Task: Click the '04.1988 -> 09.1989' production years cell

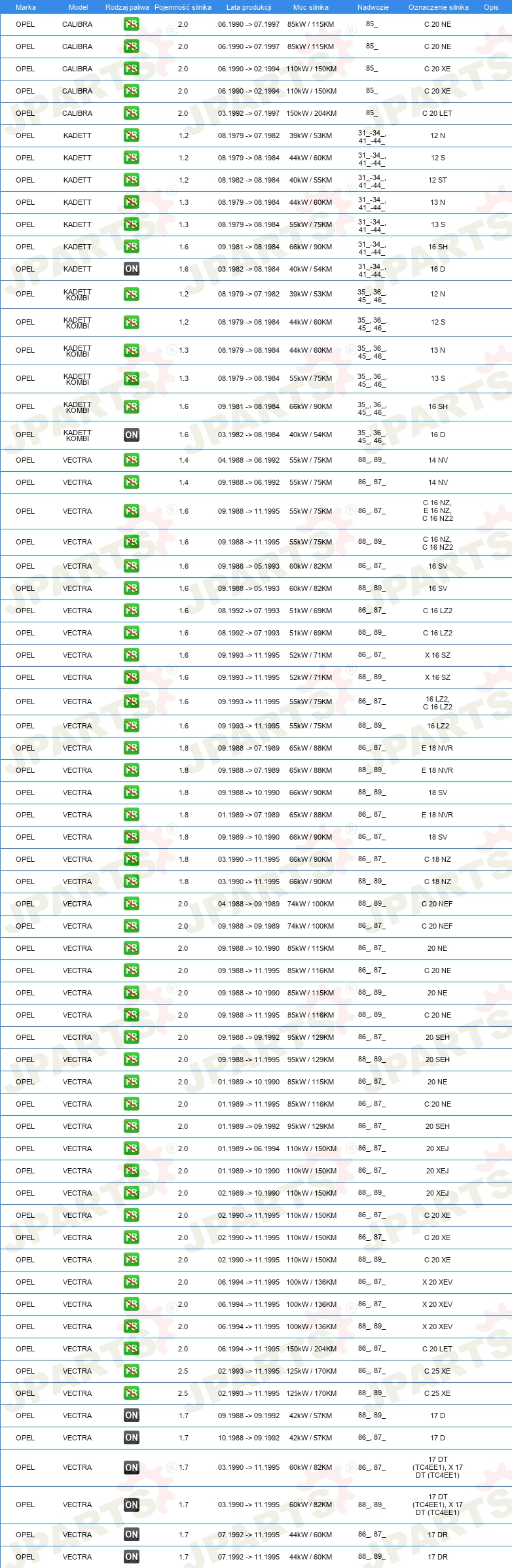Action: point(249,904)
